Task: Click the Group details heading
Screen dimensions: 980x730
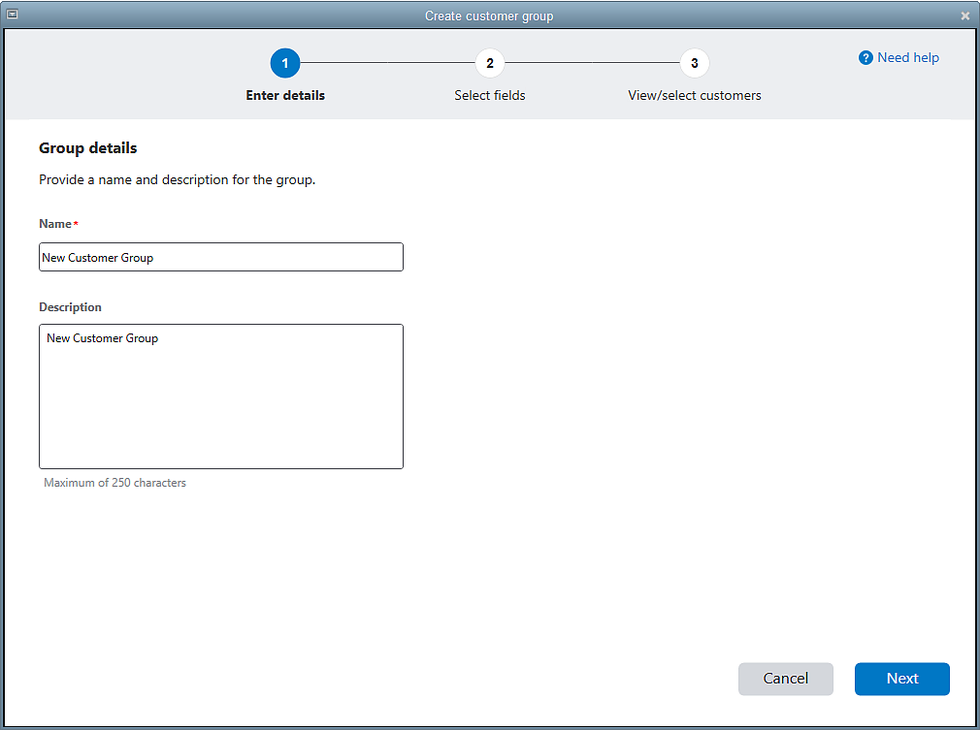Action: coord(88,148)
